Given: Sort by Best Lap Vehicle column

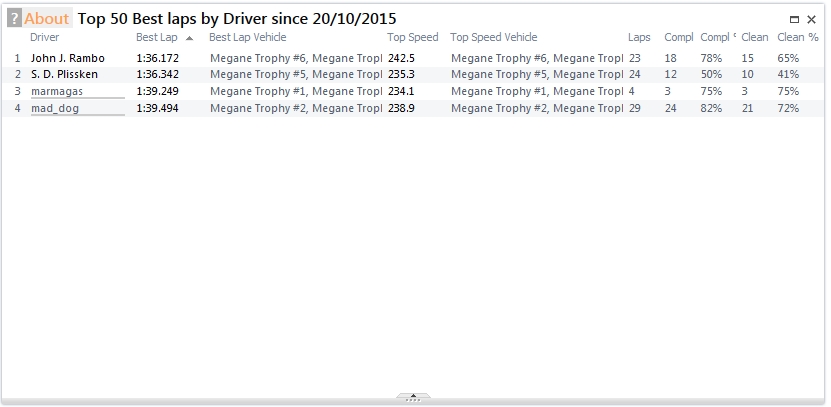Looking at the screenshot, I should [x=247, y=37].
